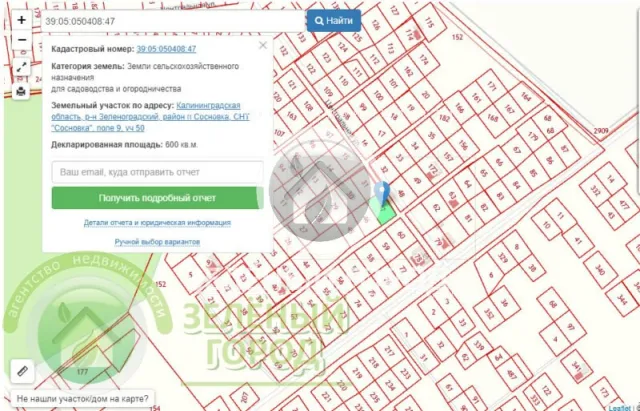Image resolution: width=640 pixels, height=411 pixels.
Task: Zoom in with the plus button
Action: [22, 20]
